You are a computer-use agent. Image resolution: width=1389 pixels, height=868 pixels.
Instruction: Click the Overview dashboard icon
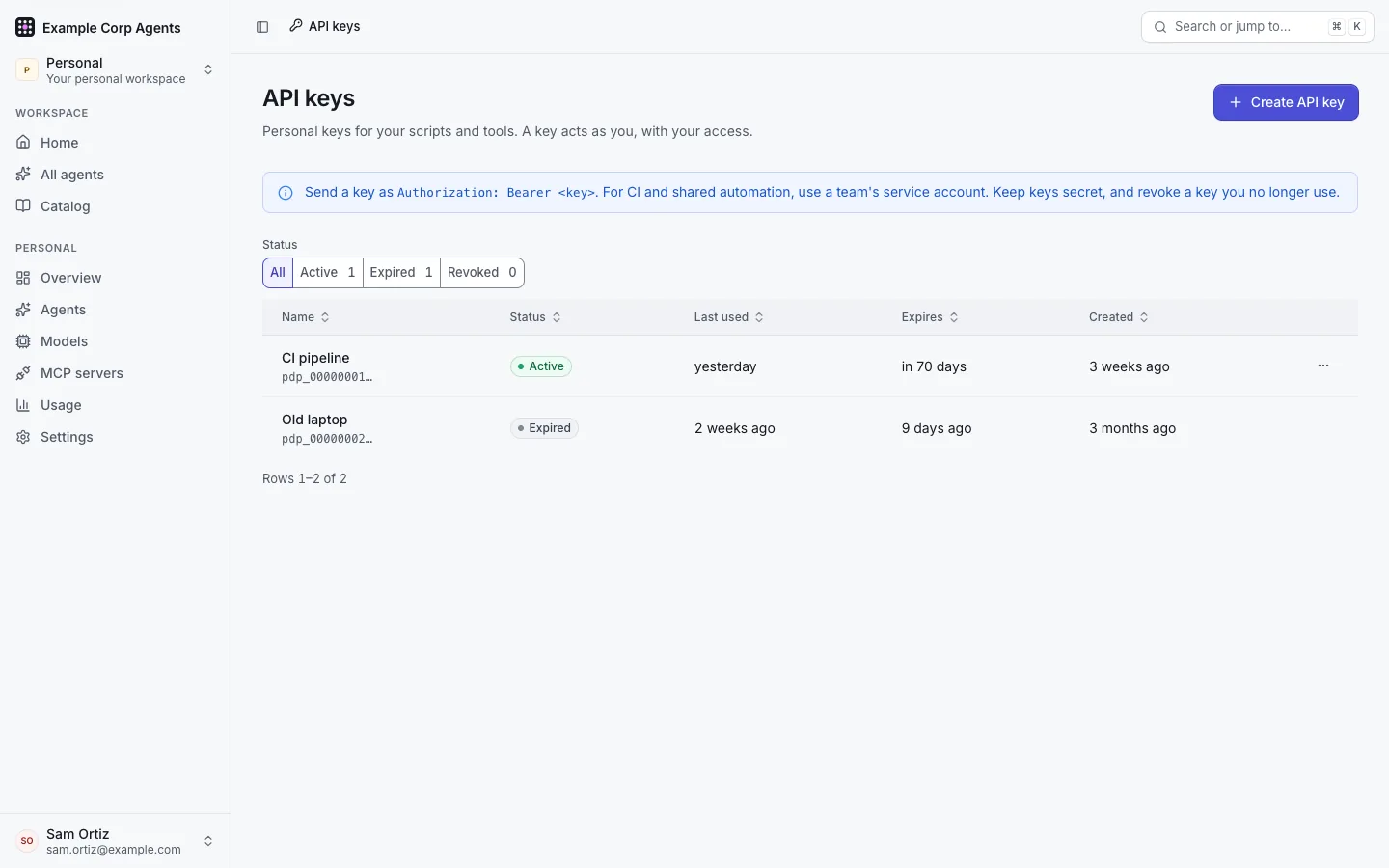coord(23,278)
